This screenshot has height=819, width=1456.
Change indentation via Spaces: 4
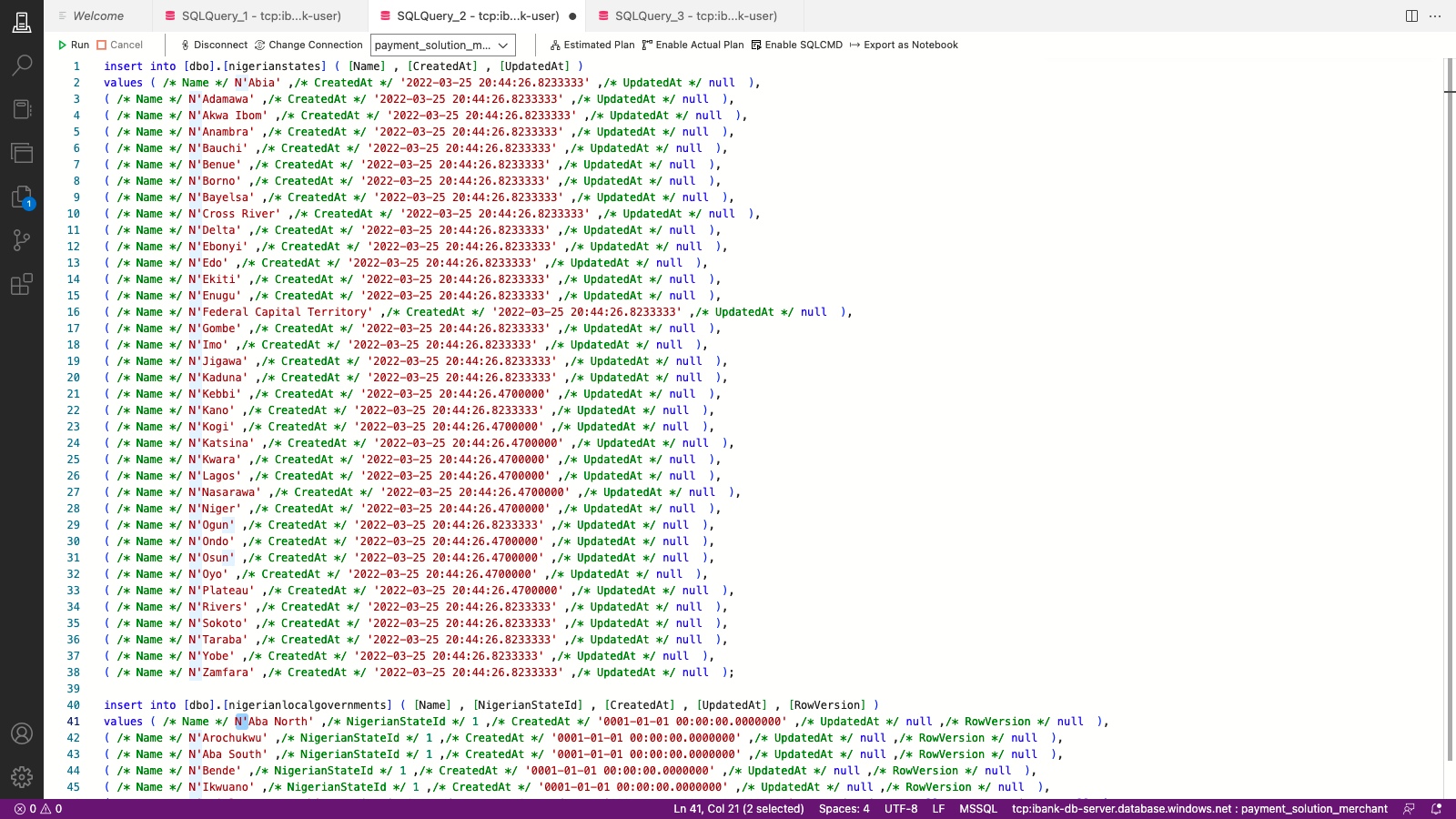click(844, 809)
